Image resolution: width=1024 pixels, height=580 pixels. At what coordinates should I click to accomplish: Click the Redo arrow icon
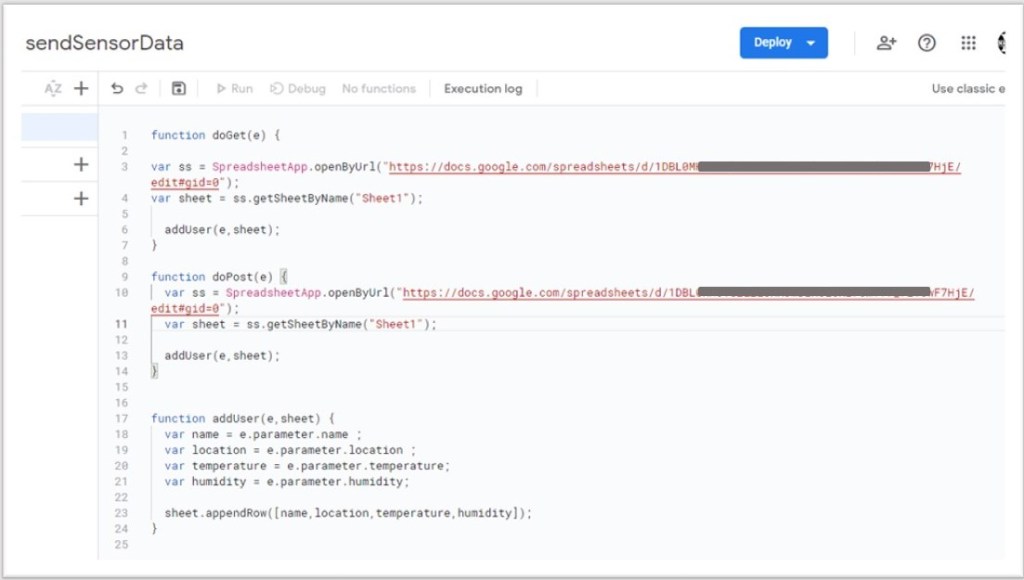click(141, 89)
